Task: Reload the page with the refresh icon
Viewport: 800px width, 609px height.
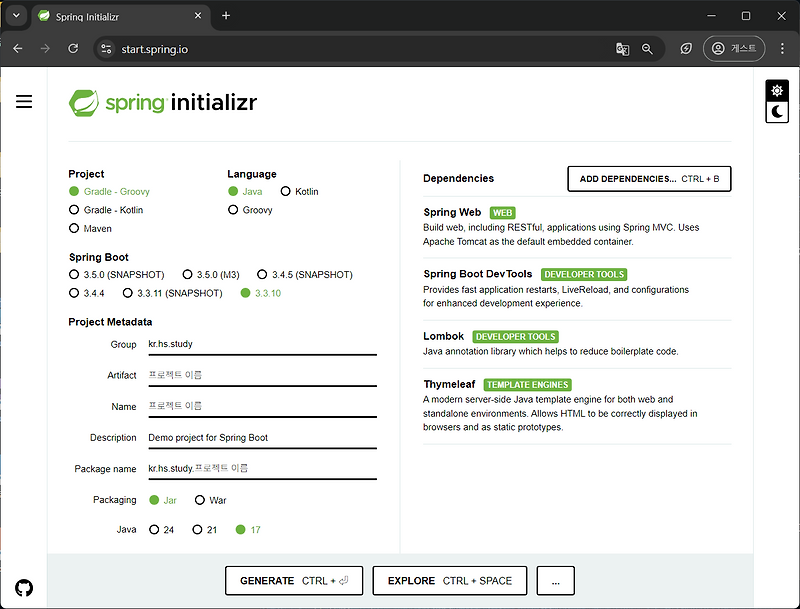Action: [x=72, y=48]
